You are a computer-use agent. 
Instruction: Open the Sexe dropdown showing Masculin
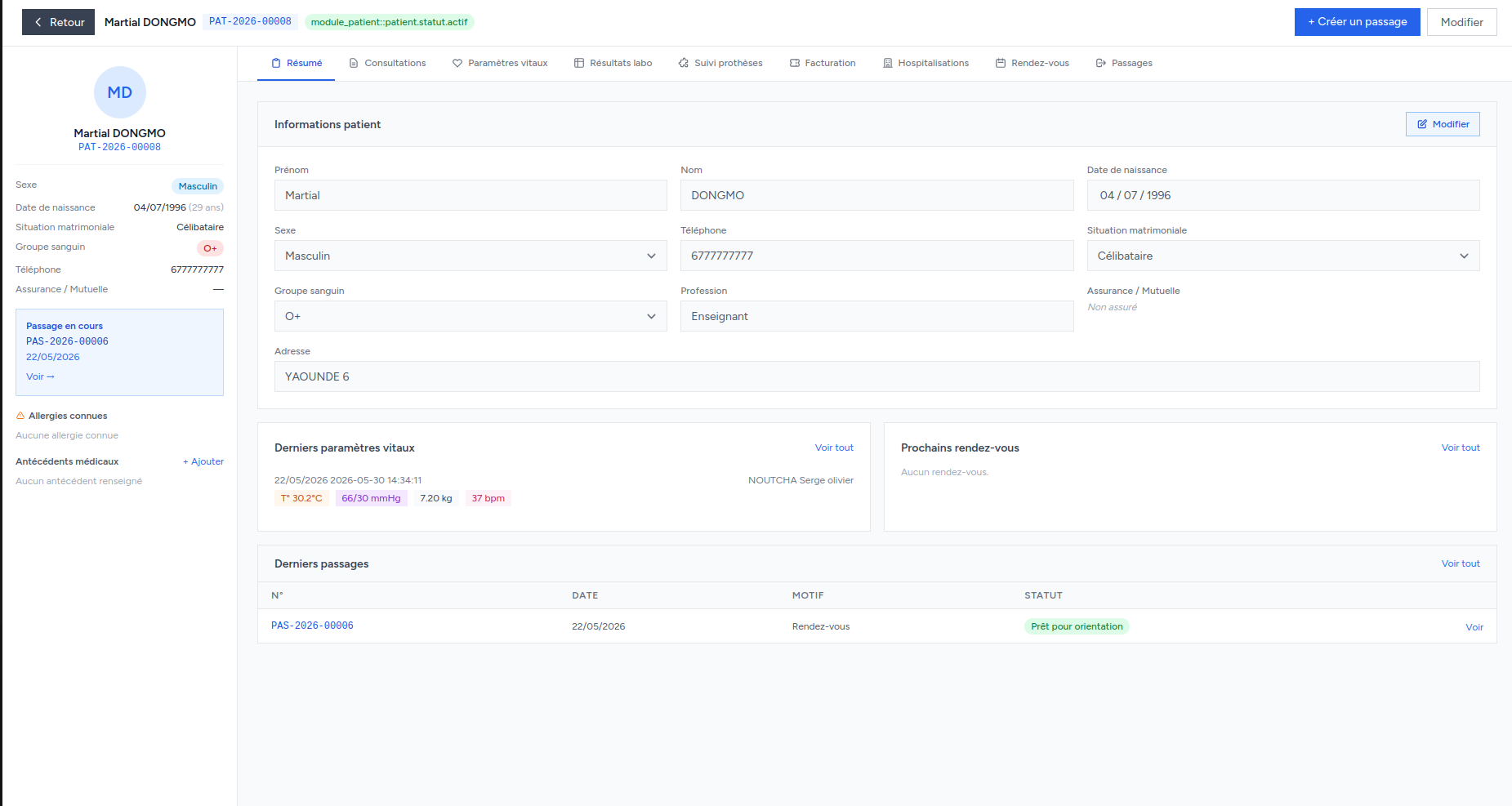[471, 256]
